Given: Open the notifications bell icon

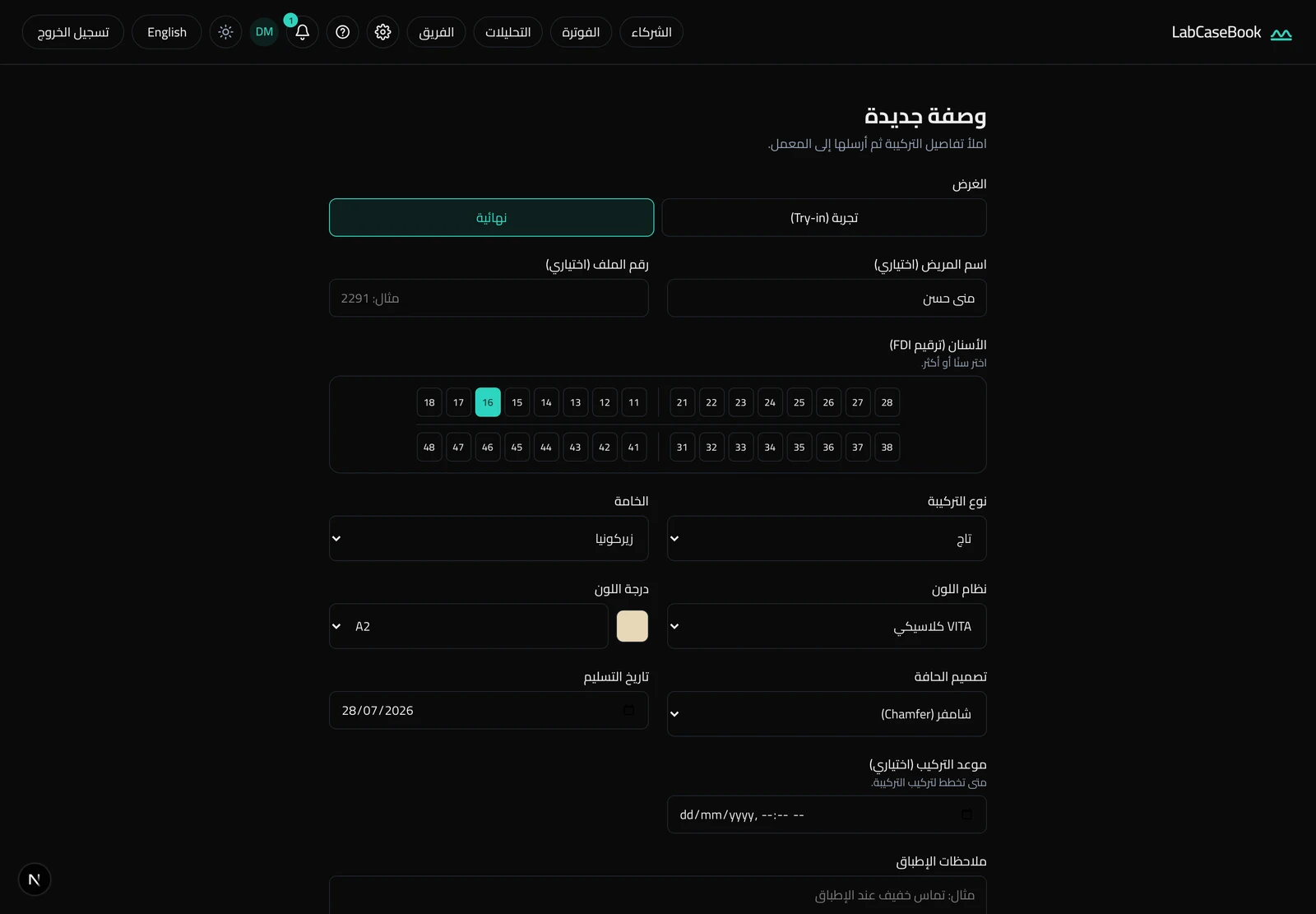Looking at the screenshot, I should coord(302,32).
